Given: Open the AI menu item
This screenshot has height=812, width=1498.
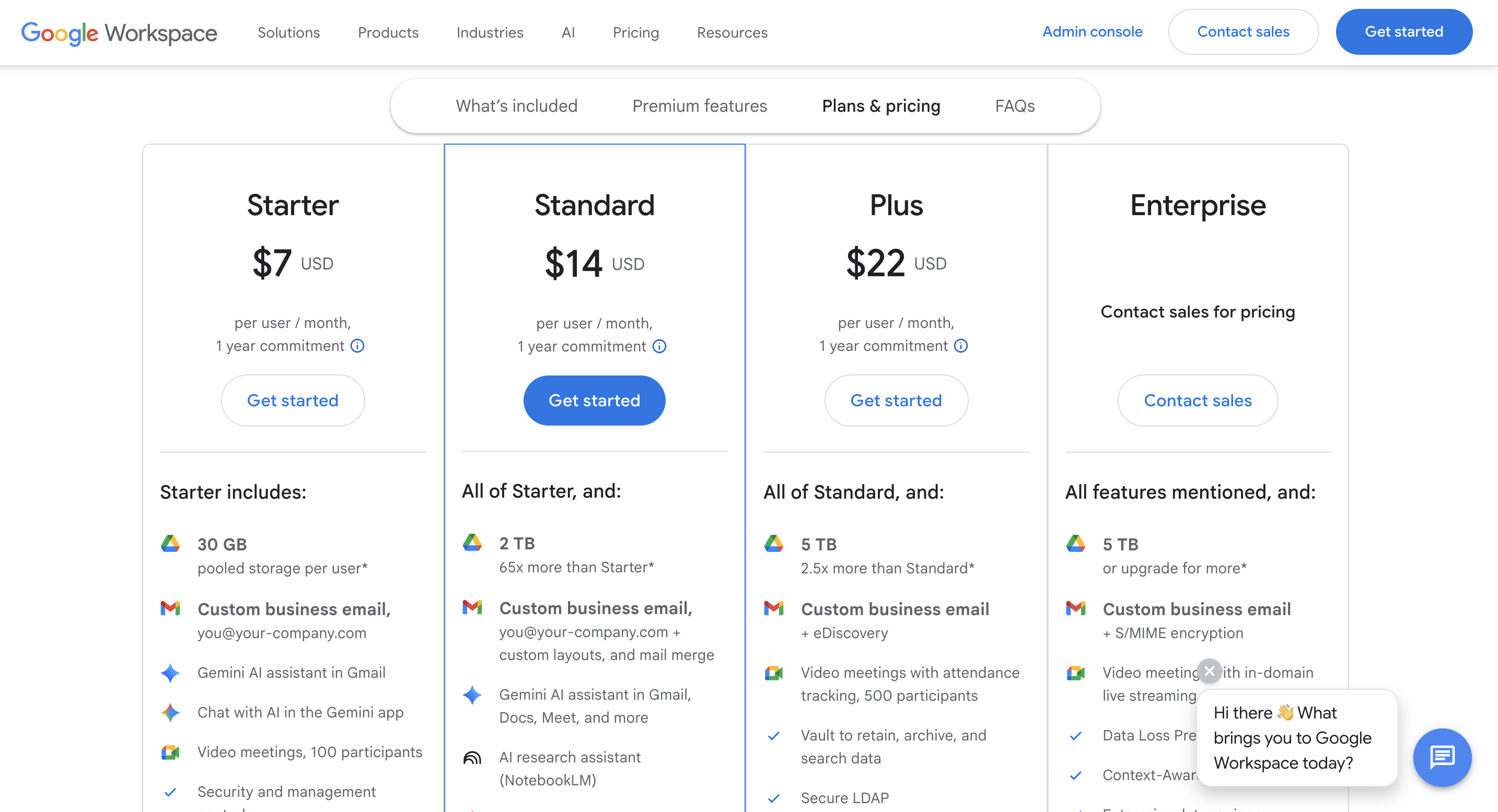Looking at the screenshot, I should pos(568,32).
